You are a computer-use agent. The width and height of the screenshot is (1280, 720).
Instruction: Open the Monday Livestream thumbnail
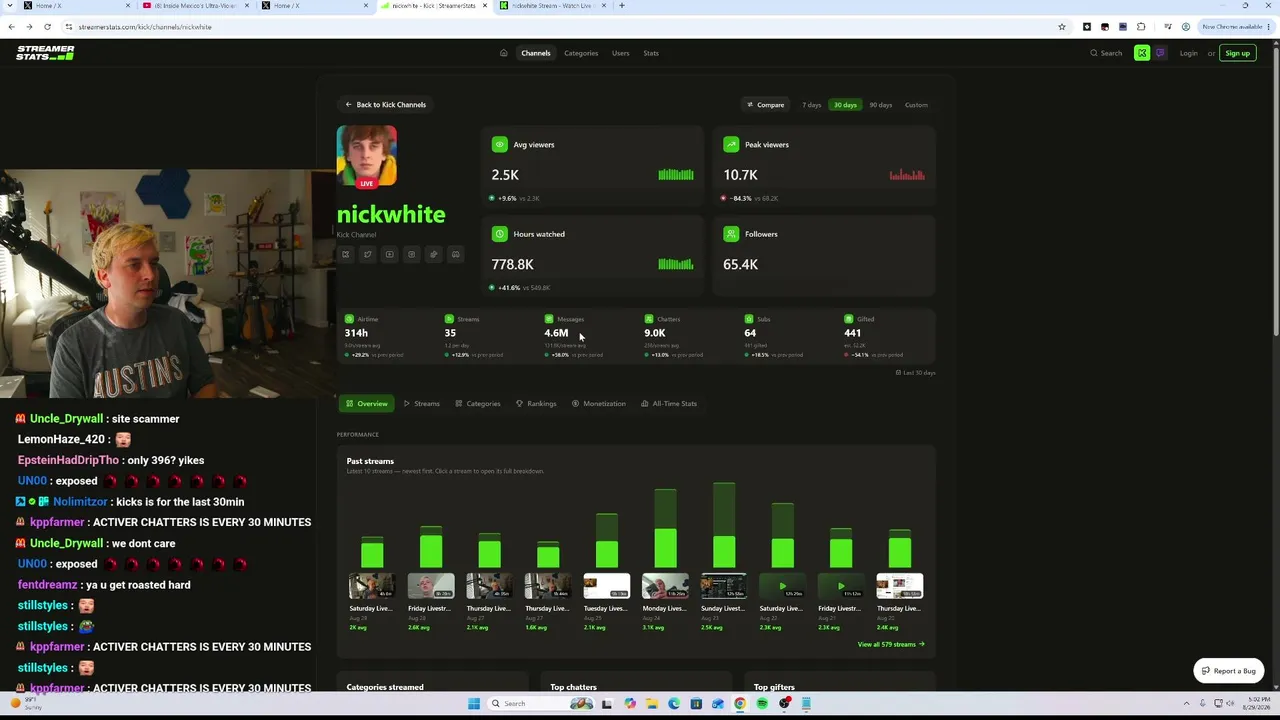(x=665, y=586)
